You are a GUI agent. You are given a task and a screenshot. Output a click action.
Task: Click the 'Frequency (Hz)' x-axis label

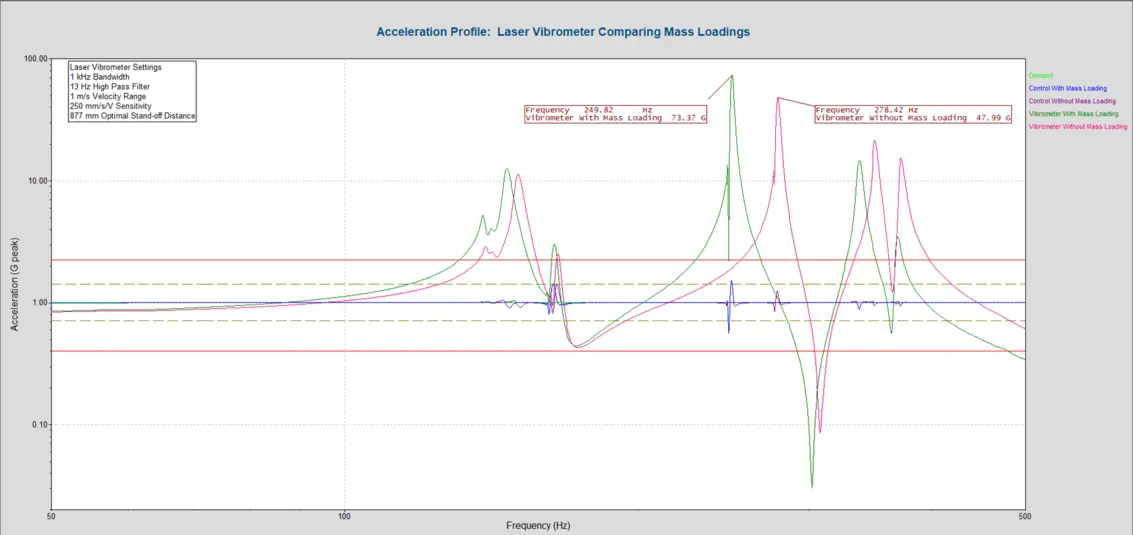tap(538, 525)
